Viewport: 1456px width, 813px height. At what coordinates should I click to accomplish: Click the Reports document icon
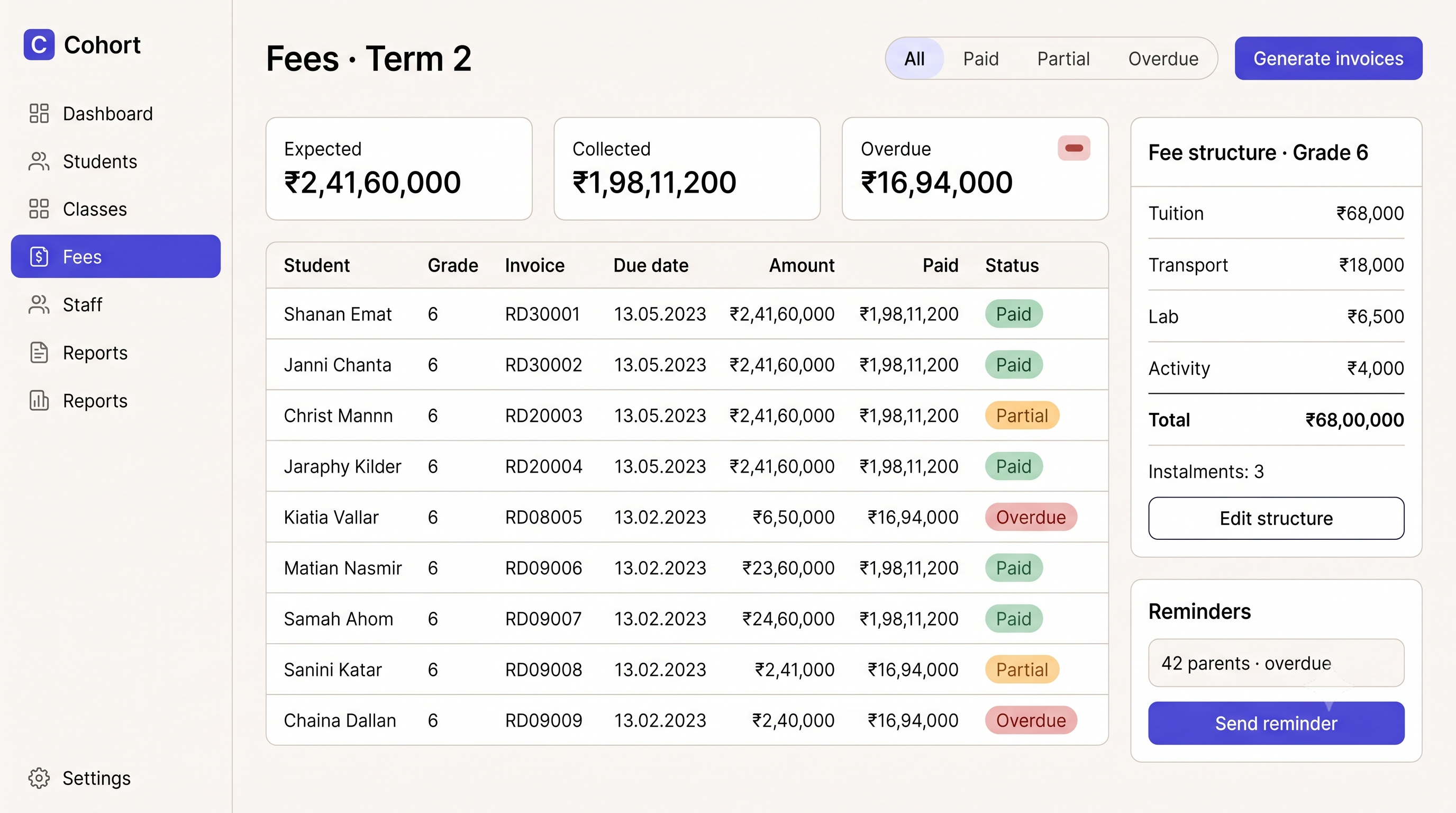point(39,352)
